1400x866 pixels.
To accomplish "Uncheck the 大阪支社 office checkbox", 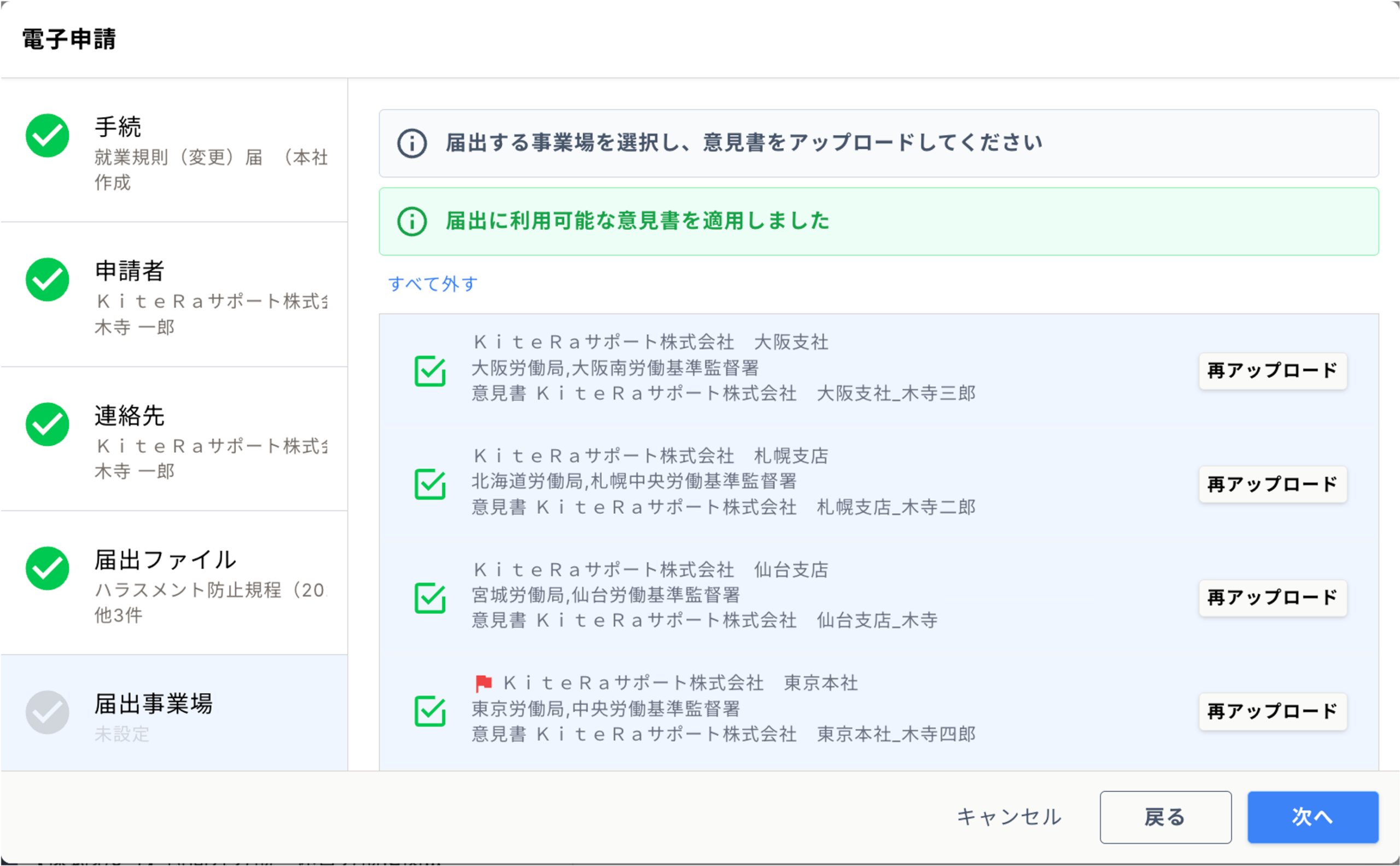I will point(430,370).
